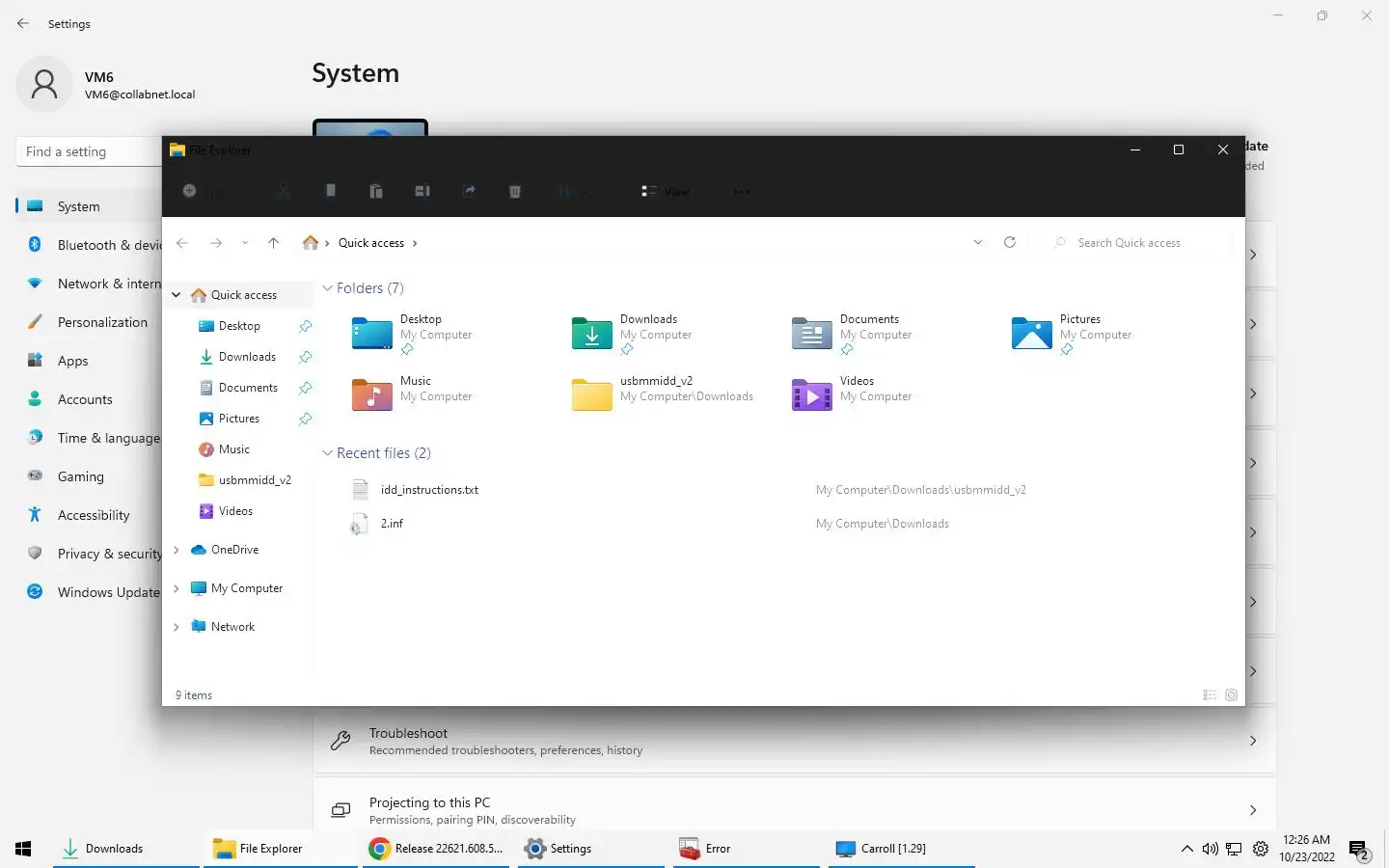This screenshot has width=1389, height=868.
Task: Click the Find a setting search box
Action: 89,151
